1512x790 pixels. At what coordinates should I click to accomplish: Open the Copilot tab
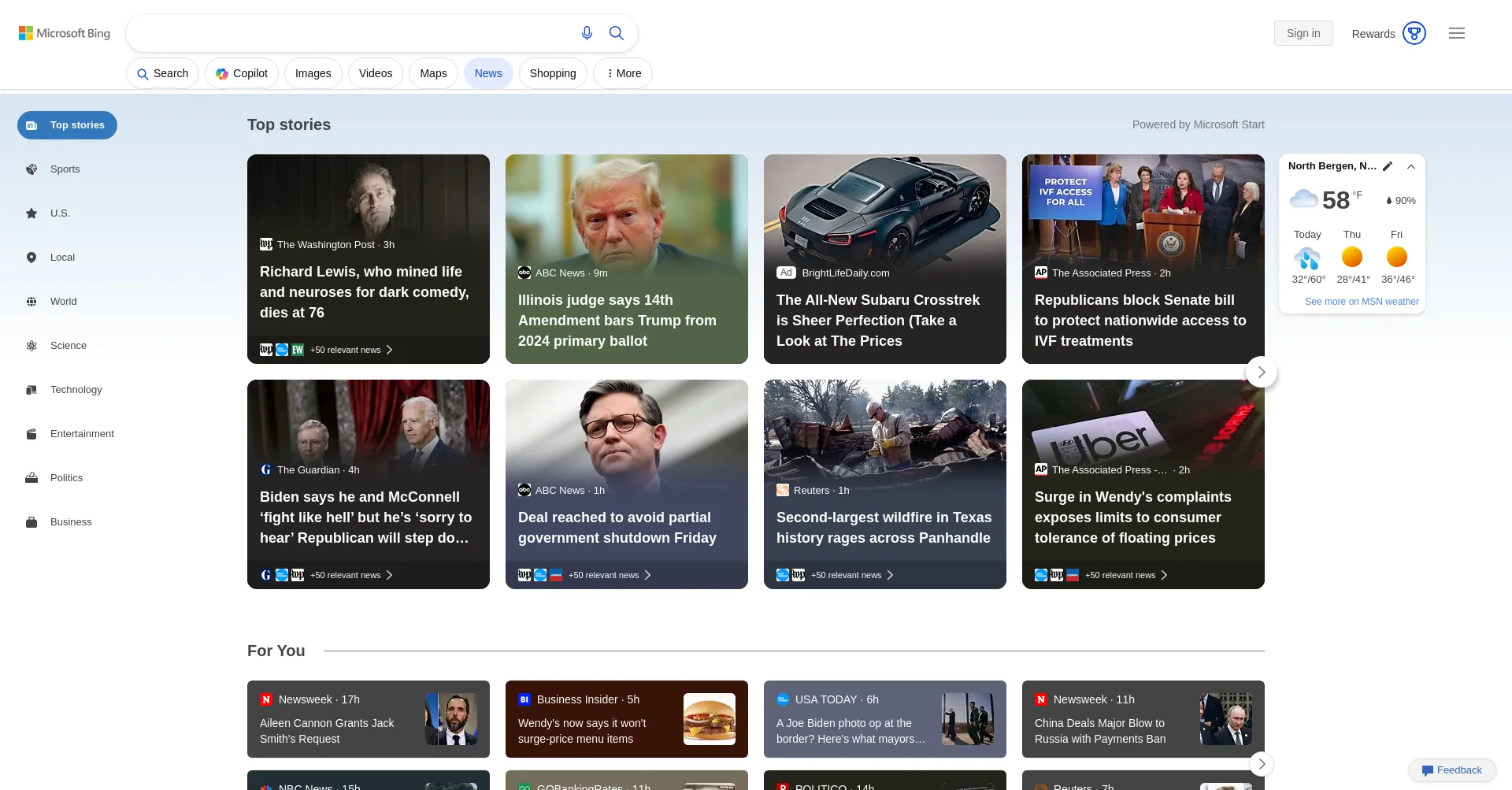tap(242, 73)
